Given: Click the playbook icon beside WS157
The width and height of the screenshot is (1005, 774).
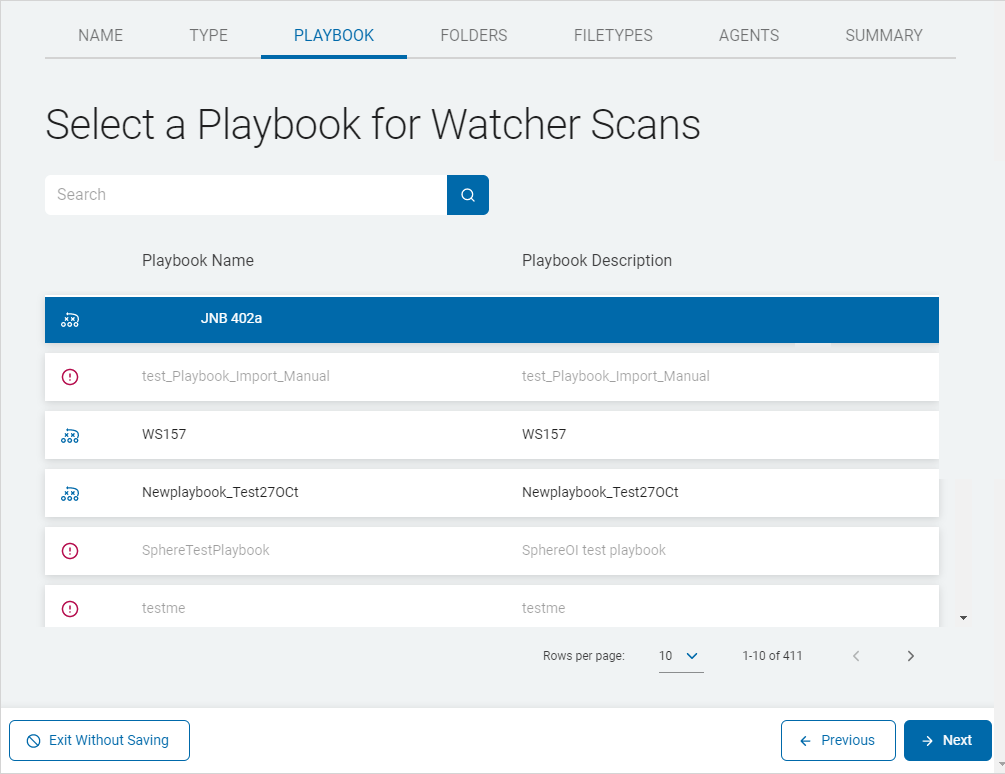Looking at the screenshot, I should (x=70, y=435).
